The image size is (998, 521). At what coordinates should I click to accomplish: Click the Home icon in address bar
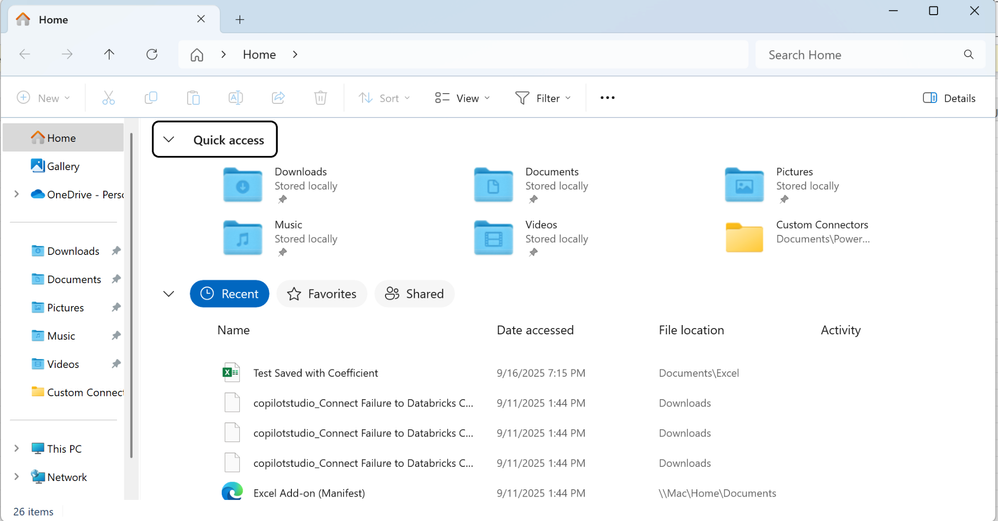click(197, 55)
